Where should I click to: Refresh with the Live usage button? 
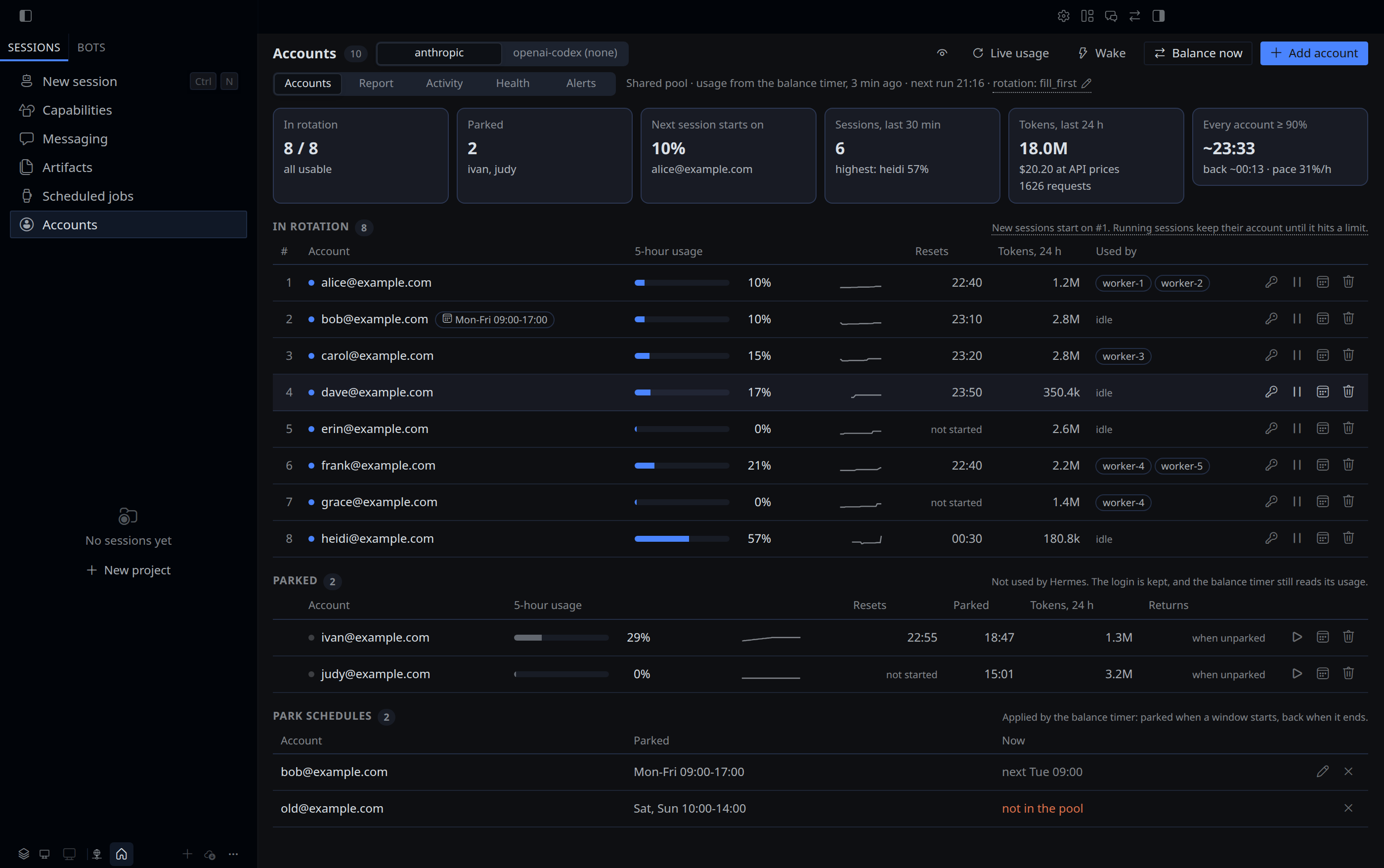pos(1011,53)
